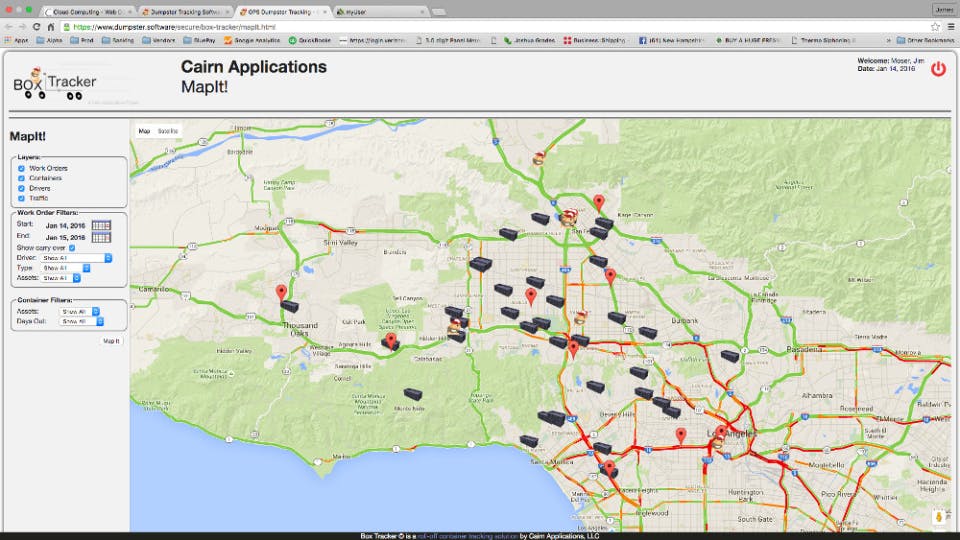Open the Prod bookmarks folder
960x540 pixels.
coord(81,40)
